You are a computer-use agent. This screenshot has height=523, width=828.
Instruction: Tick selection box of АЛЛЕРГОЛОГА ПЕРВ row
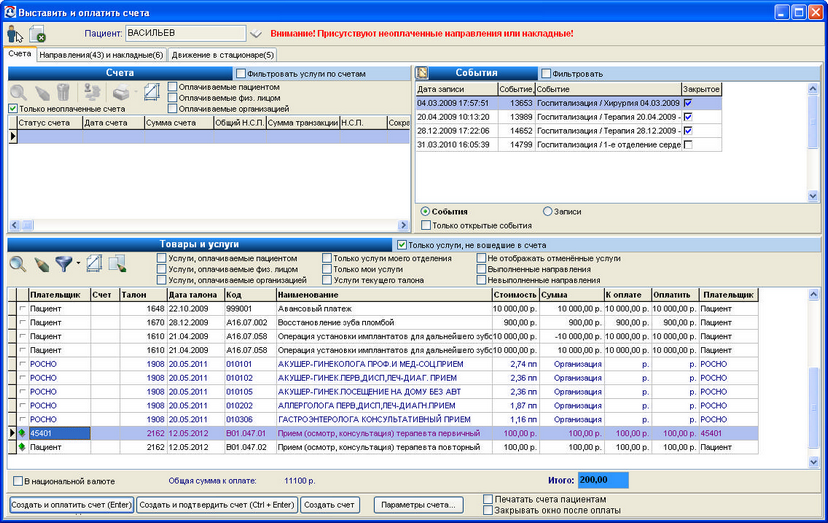click(22, 406)
